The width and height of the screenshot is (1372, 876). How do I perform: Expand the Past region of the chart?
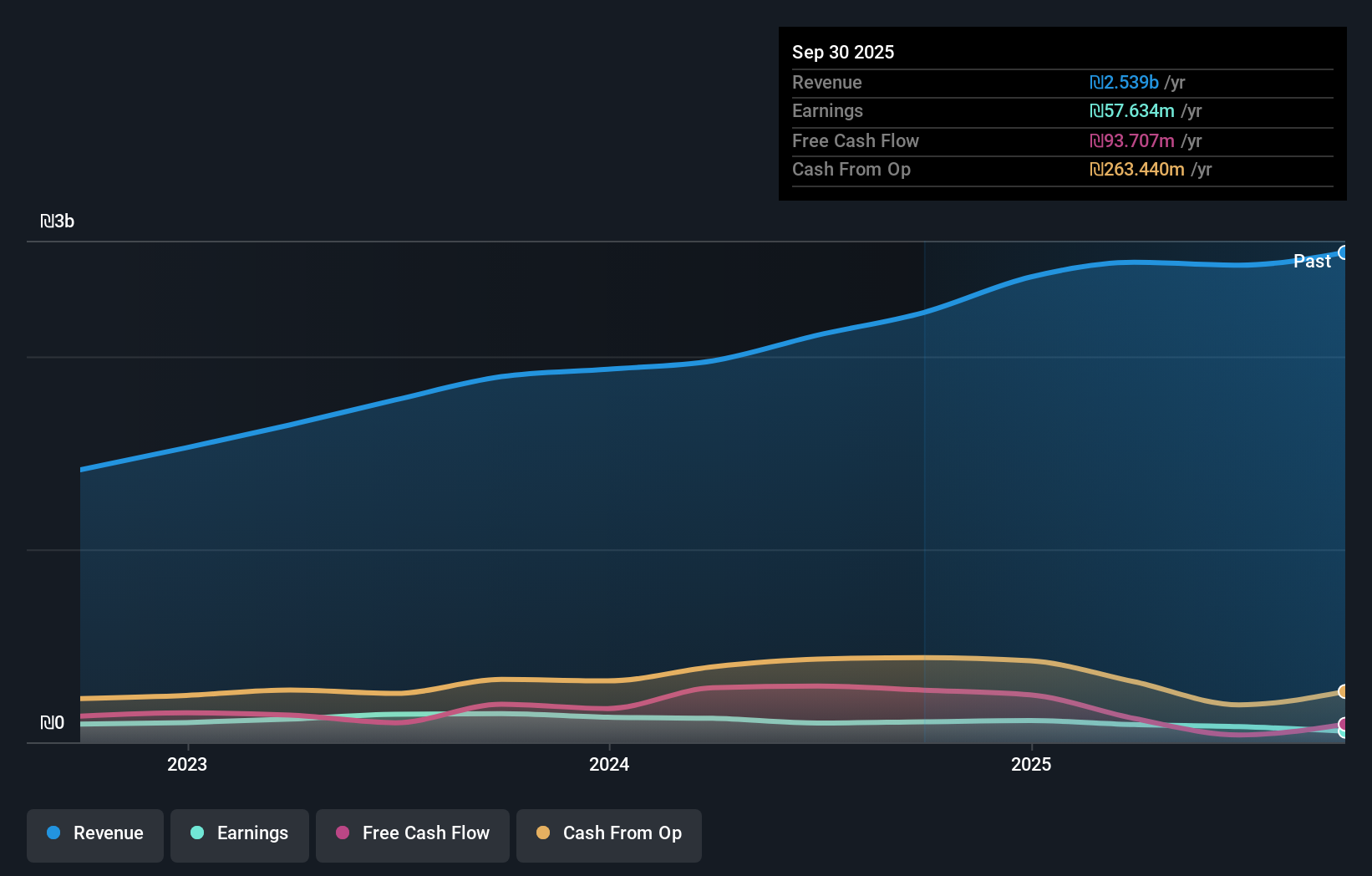point(1128,502)
